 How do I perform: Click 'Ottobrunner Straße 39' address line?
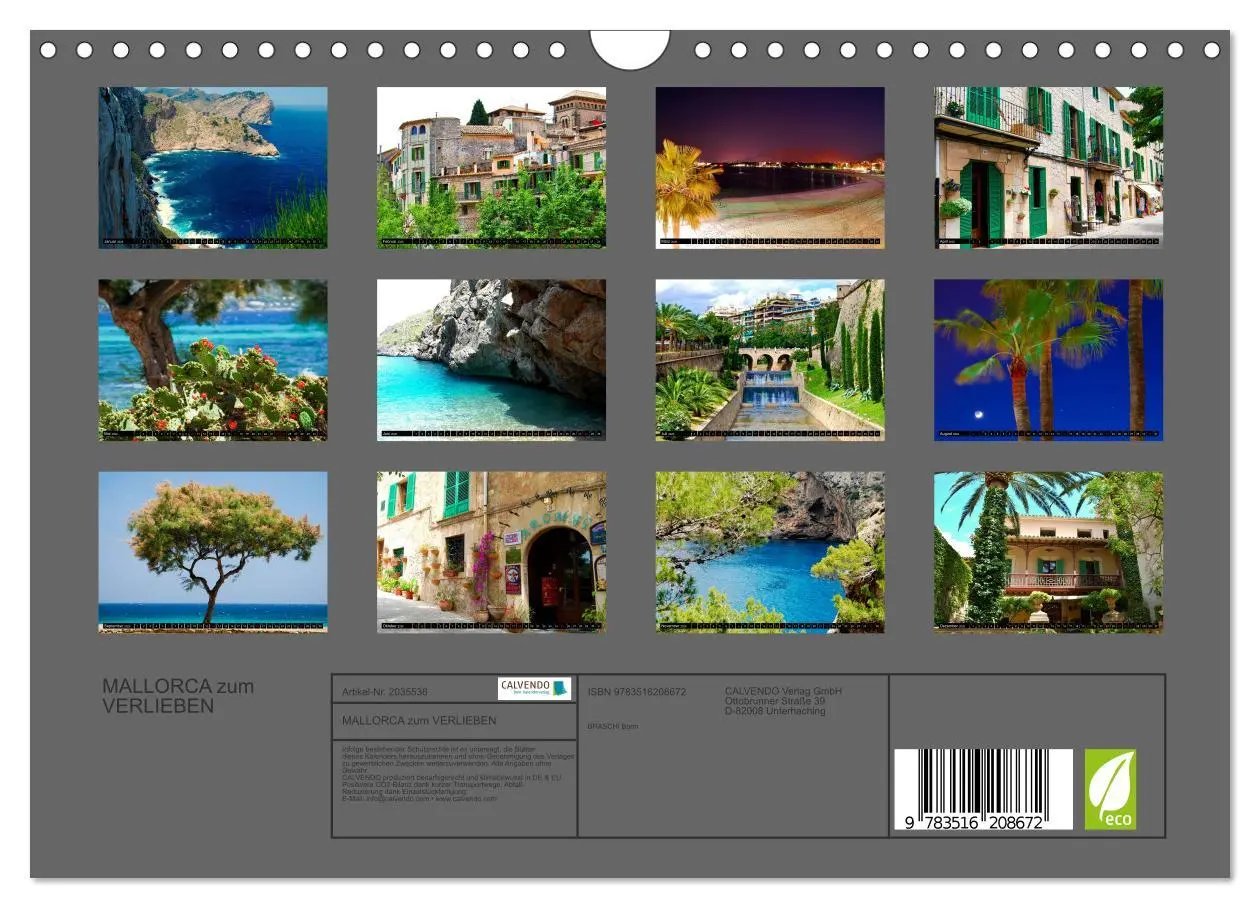(775, 701)
